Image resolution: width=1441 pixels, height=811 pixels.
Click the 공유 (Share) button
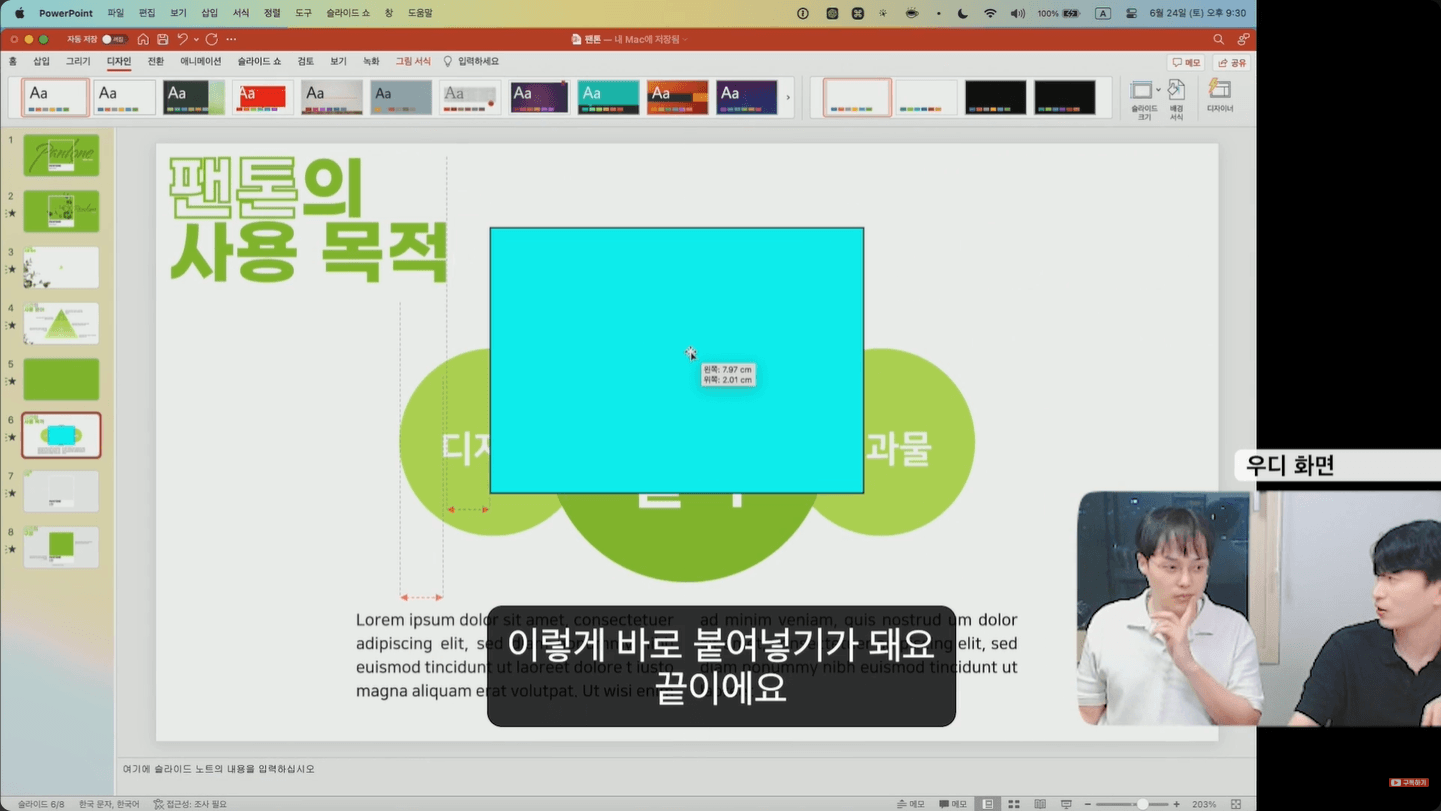click(1232, 63)
